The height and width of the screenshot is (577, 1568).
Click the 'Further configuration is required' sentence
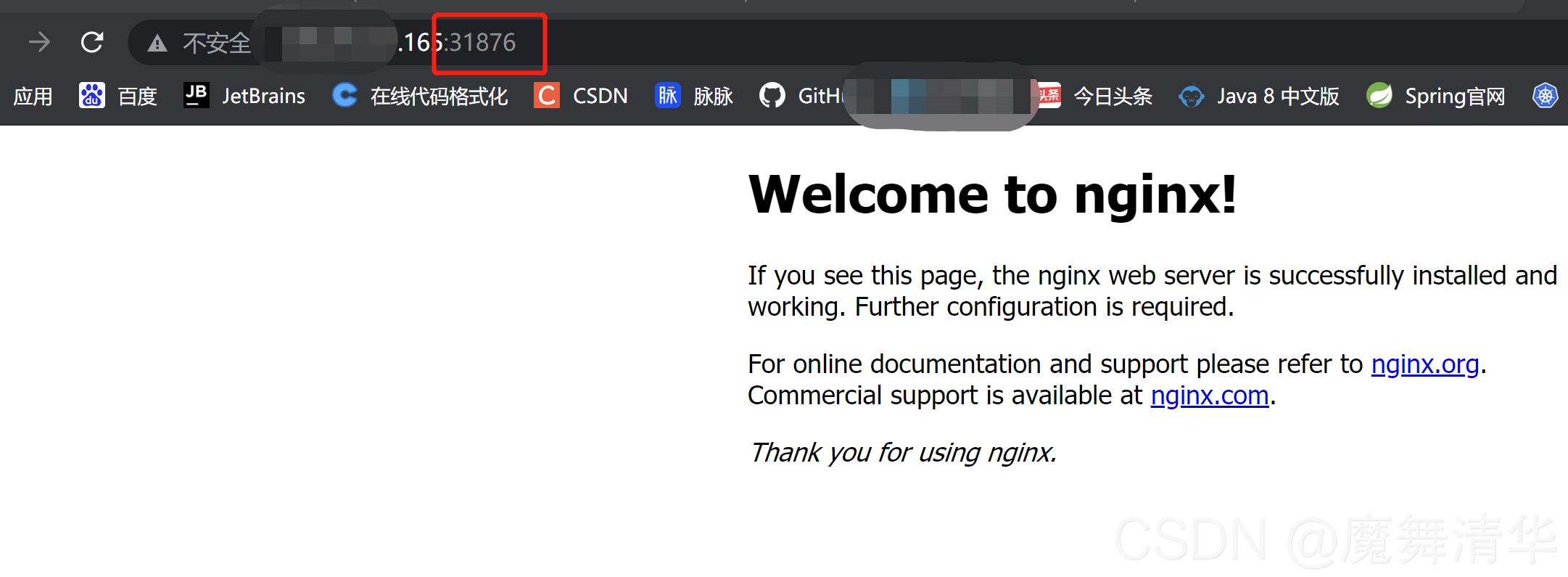1044,306
